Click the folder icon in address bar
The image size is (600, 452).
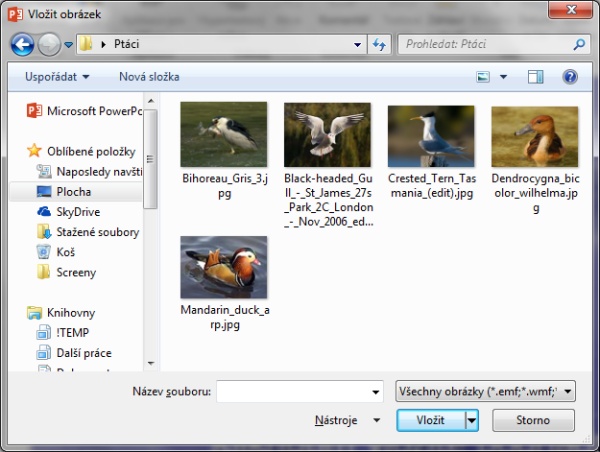point(86,44)
